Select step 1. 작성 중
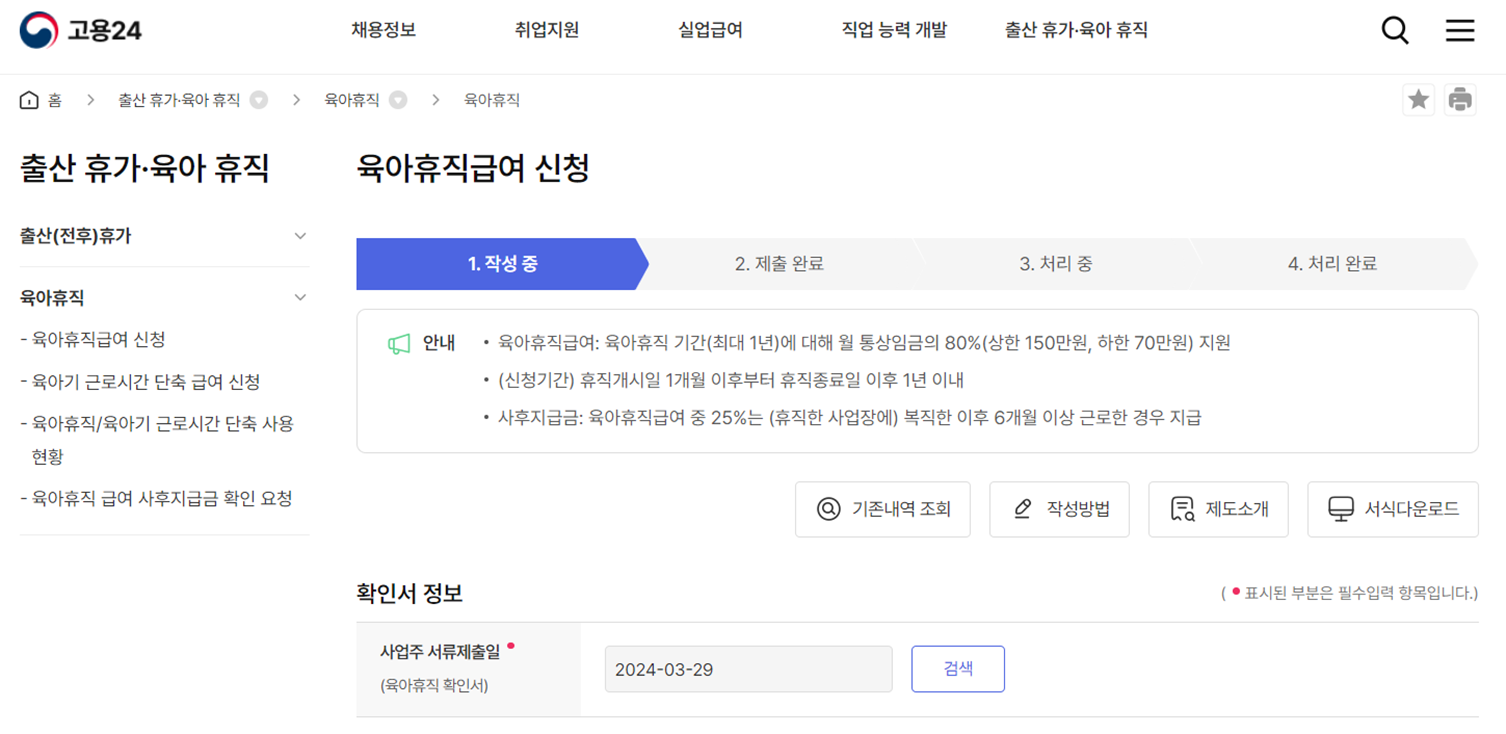 tap(502, 264)
